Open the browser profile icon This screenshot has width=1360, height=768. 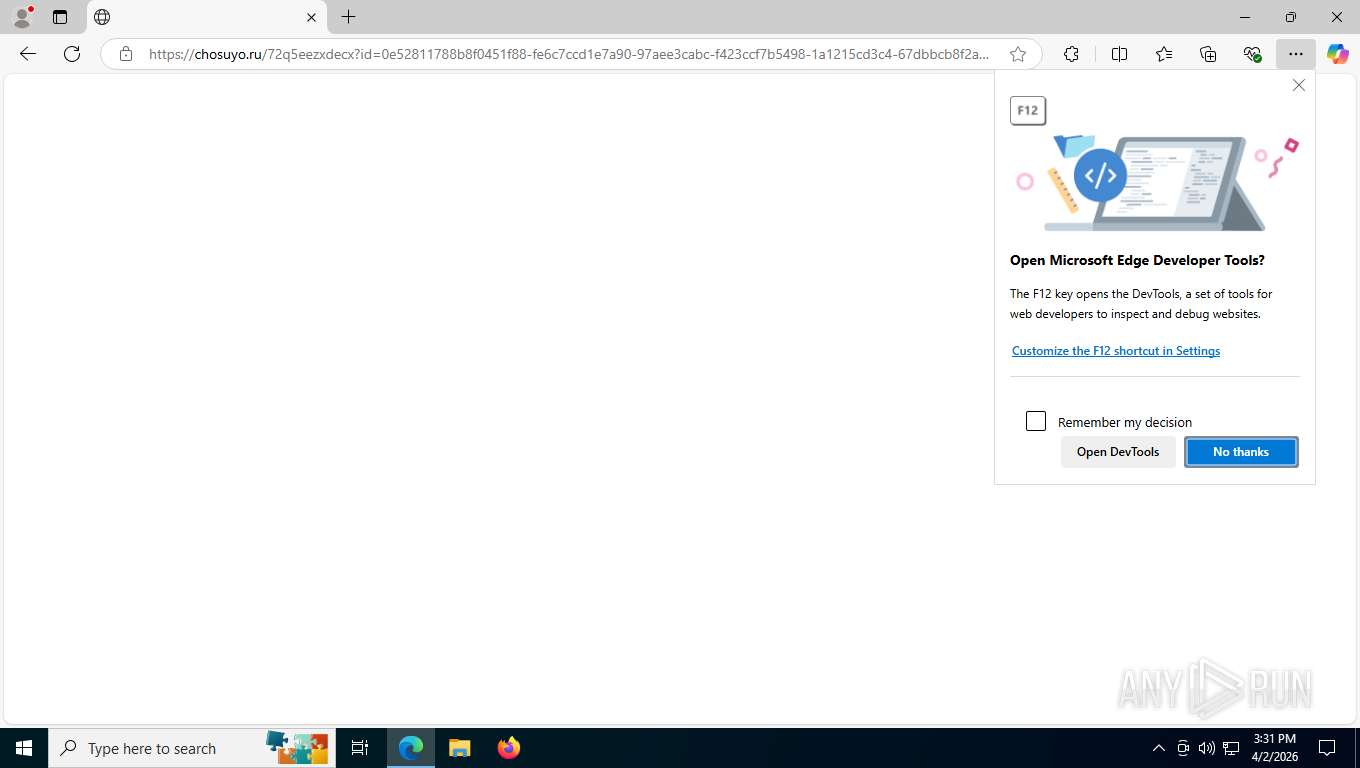pos(22,17)
